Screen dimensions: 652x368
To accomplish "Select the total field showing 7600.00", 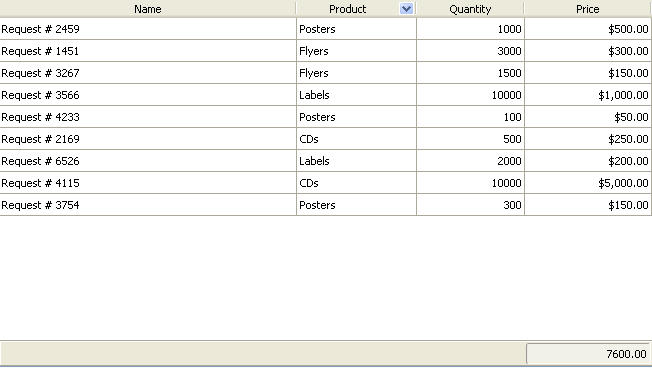I will pos(588,354).
